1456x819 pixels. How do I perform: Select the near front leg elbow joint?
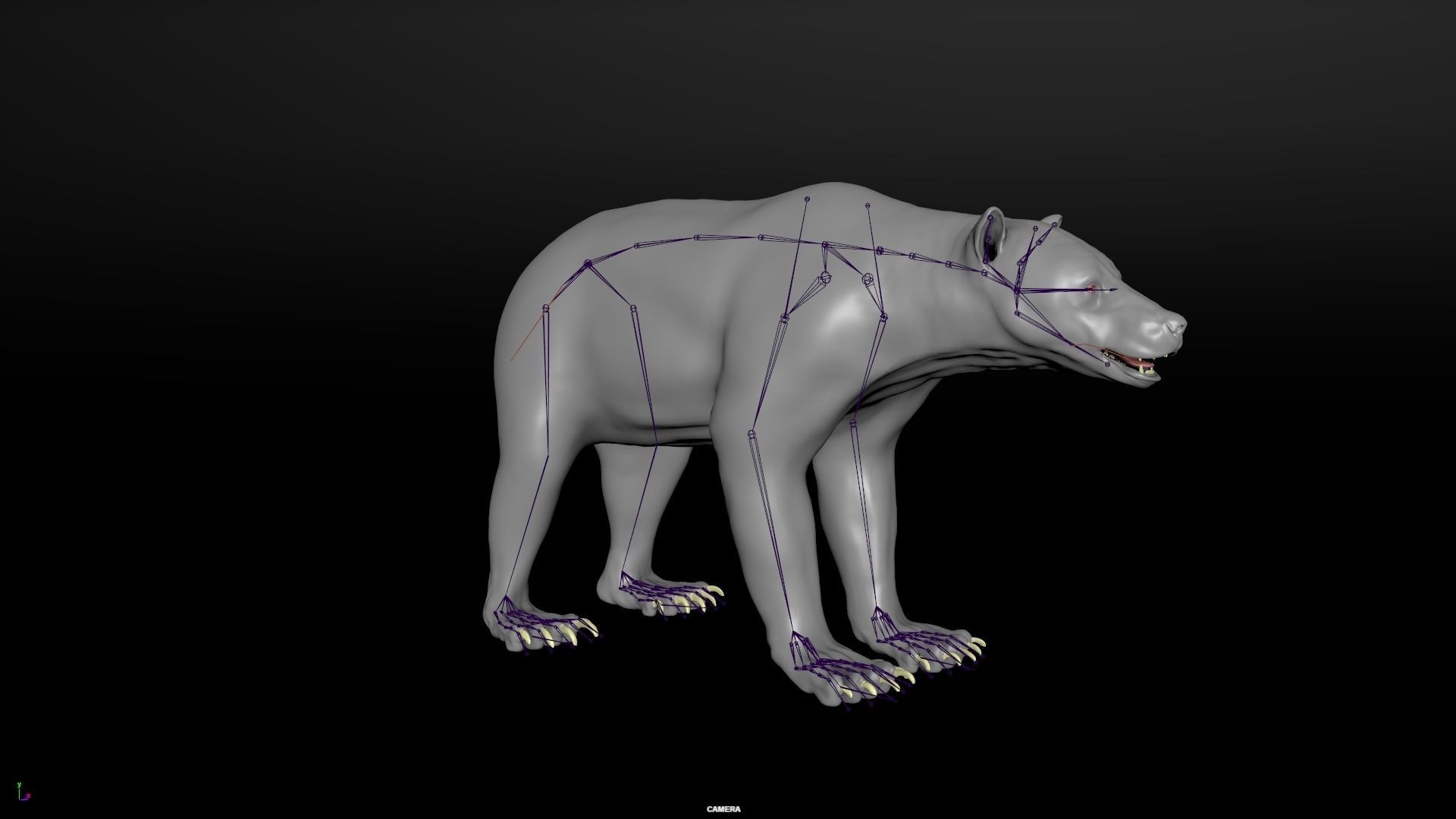pos(752,434)
